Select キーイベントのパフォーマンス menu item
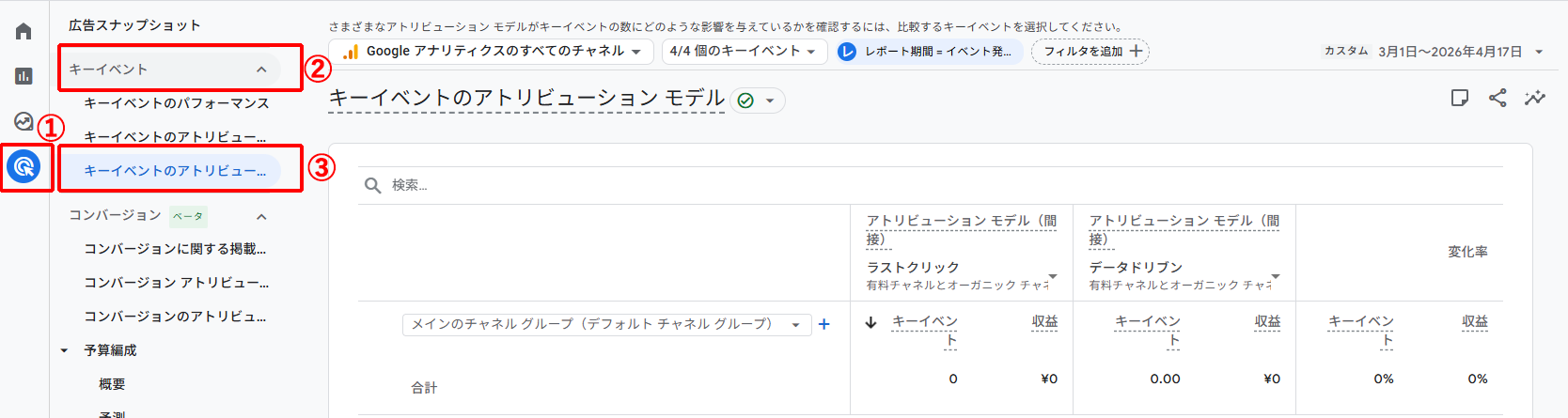This screenshot has width=1568, height=418. tap(177, 103)
